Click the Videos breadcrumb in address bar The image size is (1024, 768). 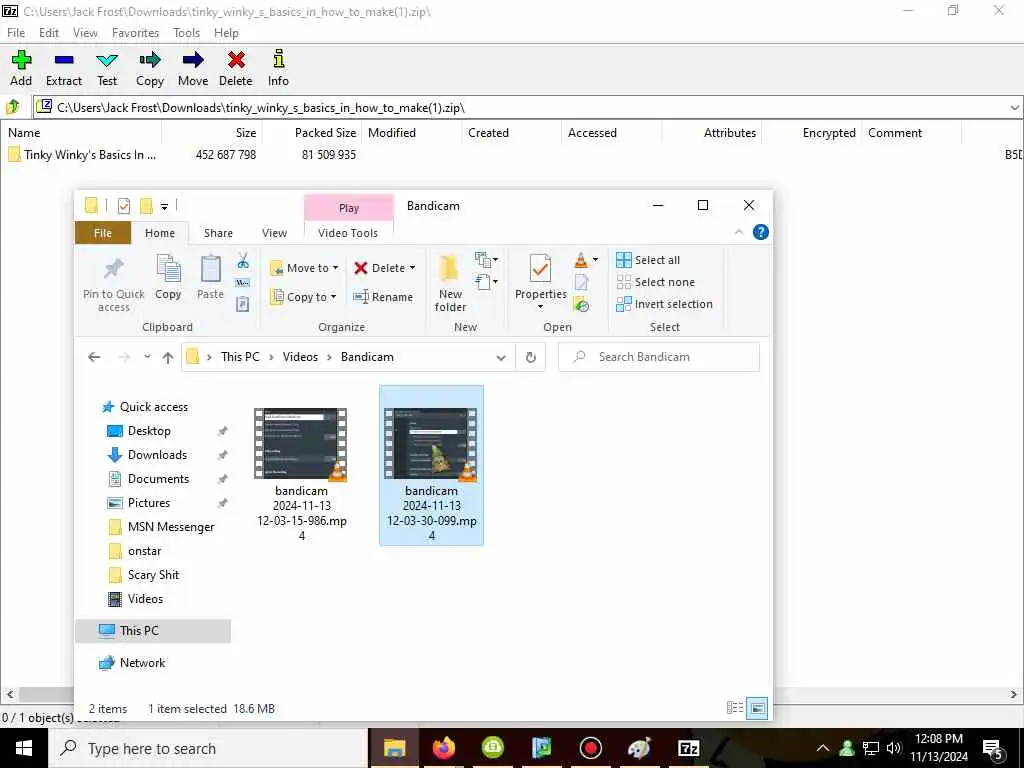pyautogui.click(x=300, y=357)
